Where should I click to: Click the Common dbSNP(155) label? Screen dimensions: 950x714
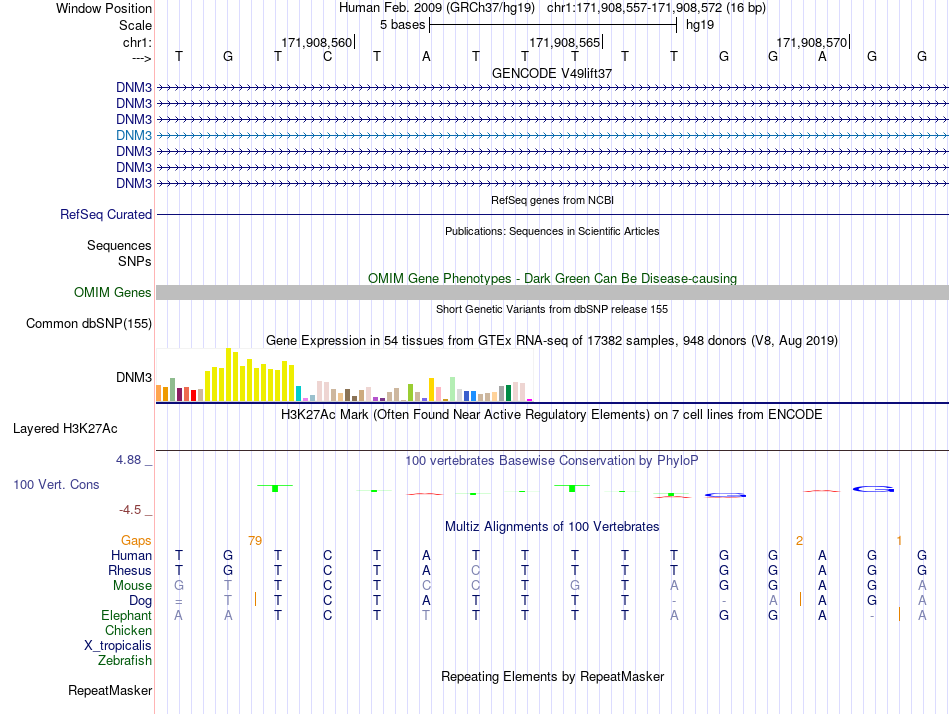(89, 324)
